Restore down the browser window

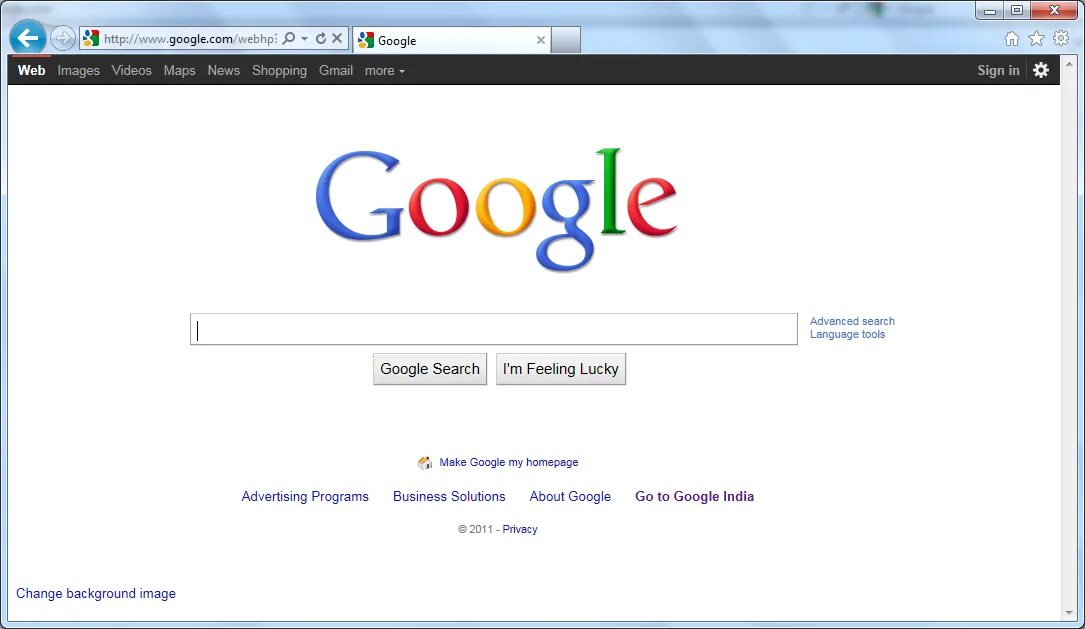1017,10
